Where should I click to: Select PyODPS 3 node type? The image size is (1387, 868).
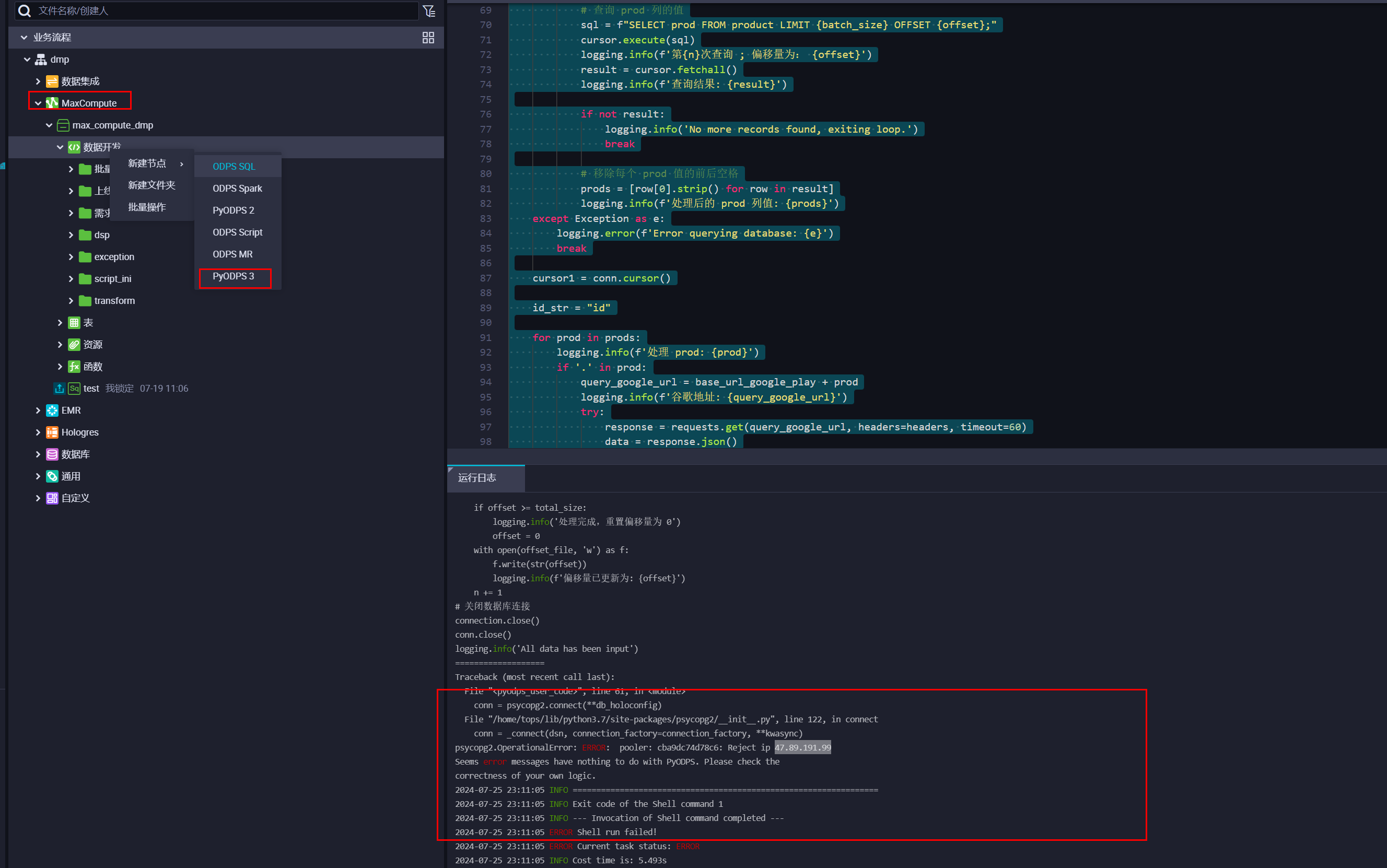[238, 276]
